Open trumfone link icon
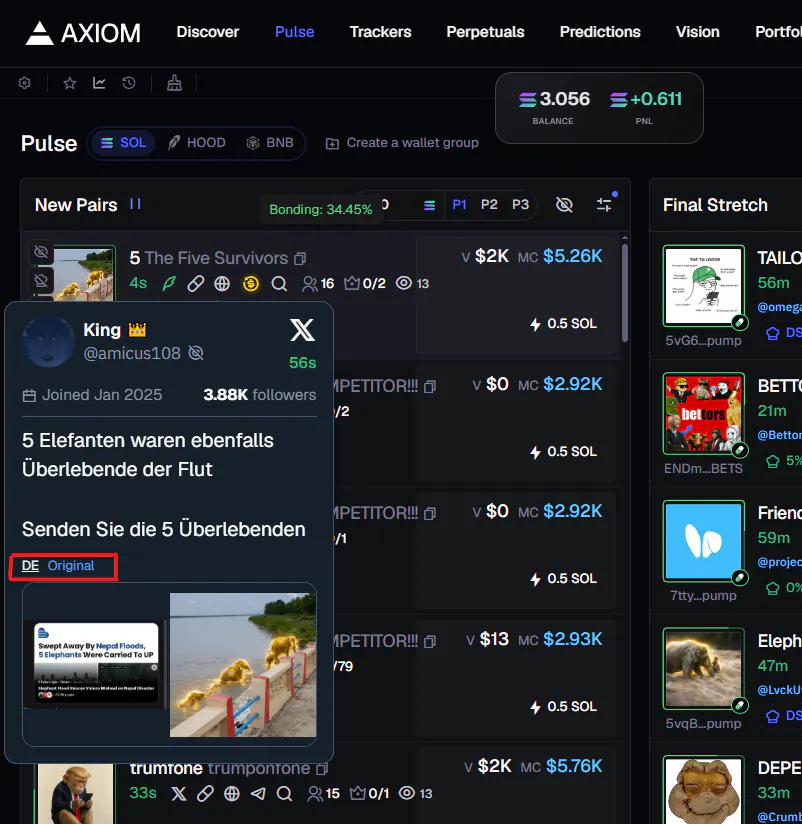 [205, 794]
